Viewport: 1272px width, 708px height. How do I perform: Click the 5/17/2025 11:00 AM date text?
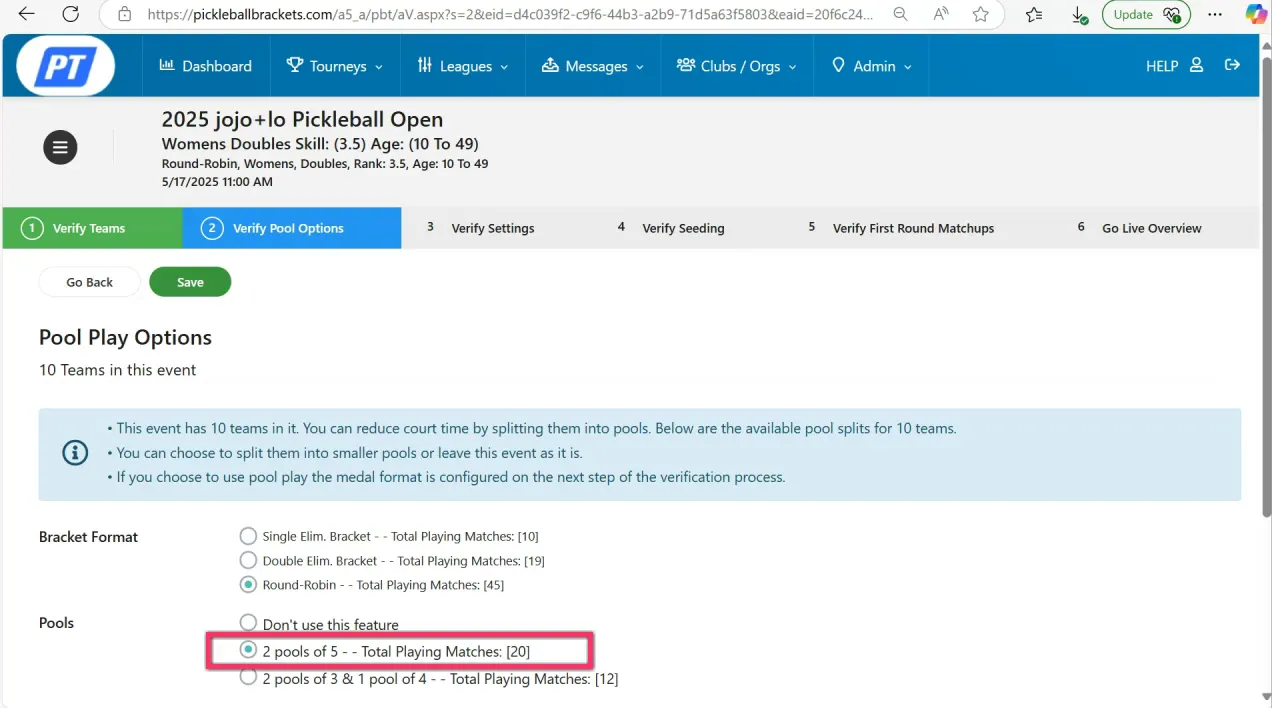pos(217,182)
